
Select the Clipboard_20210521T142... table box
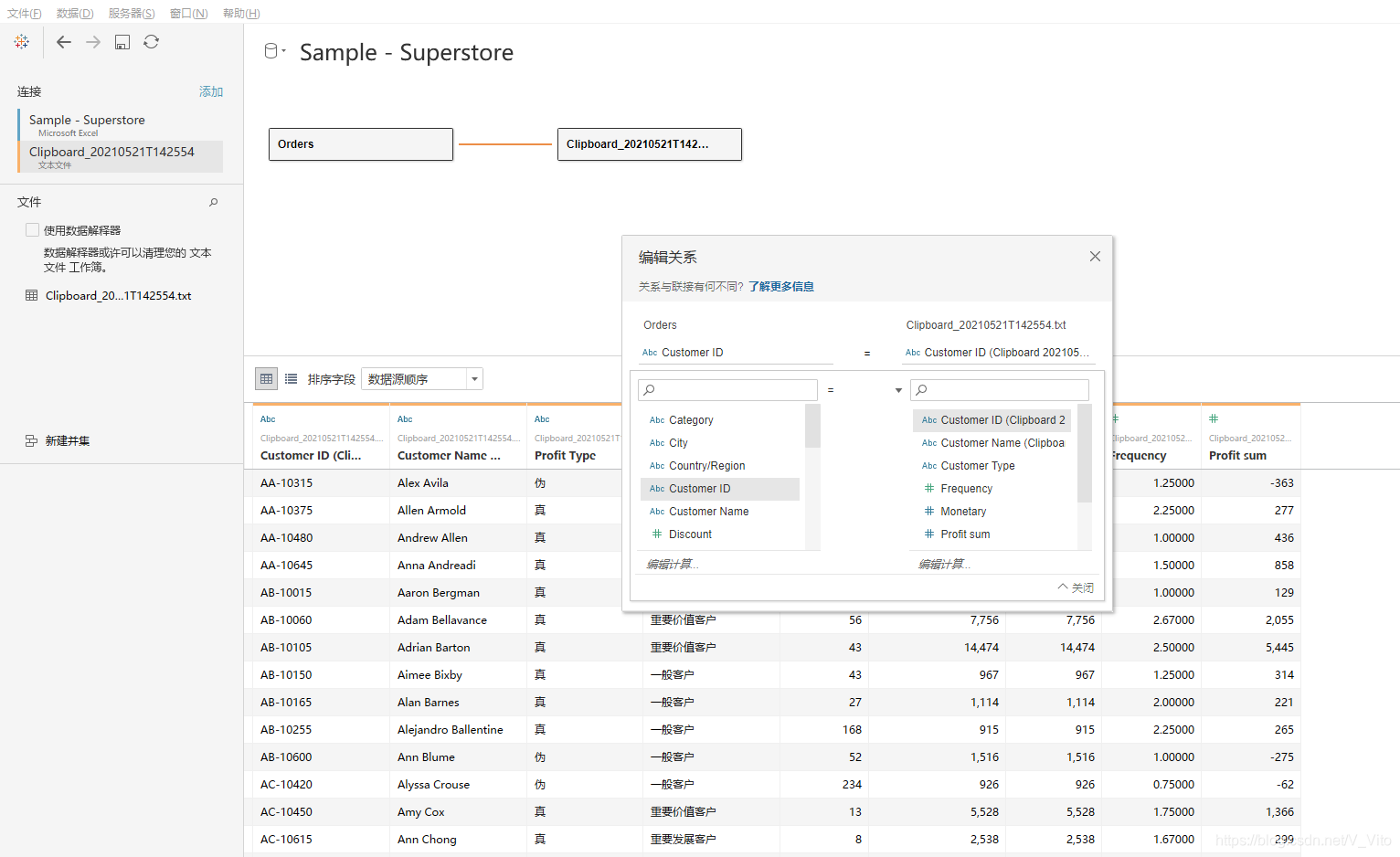650,144
